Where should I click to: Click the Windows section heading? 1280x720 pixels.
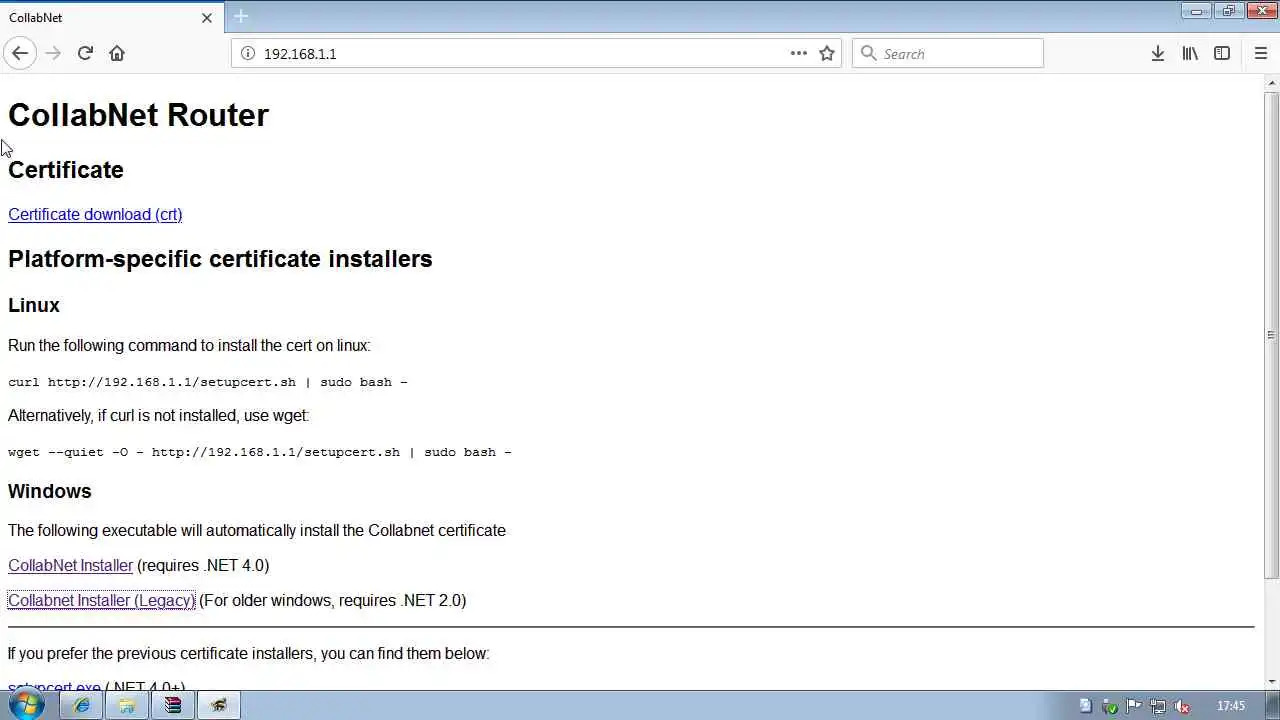coord(50,491)
